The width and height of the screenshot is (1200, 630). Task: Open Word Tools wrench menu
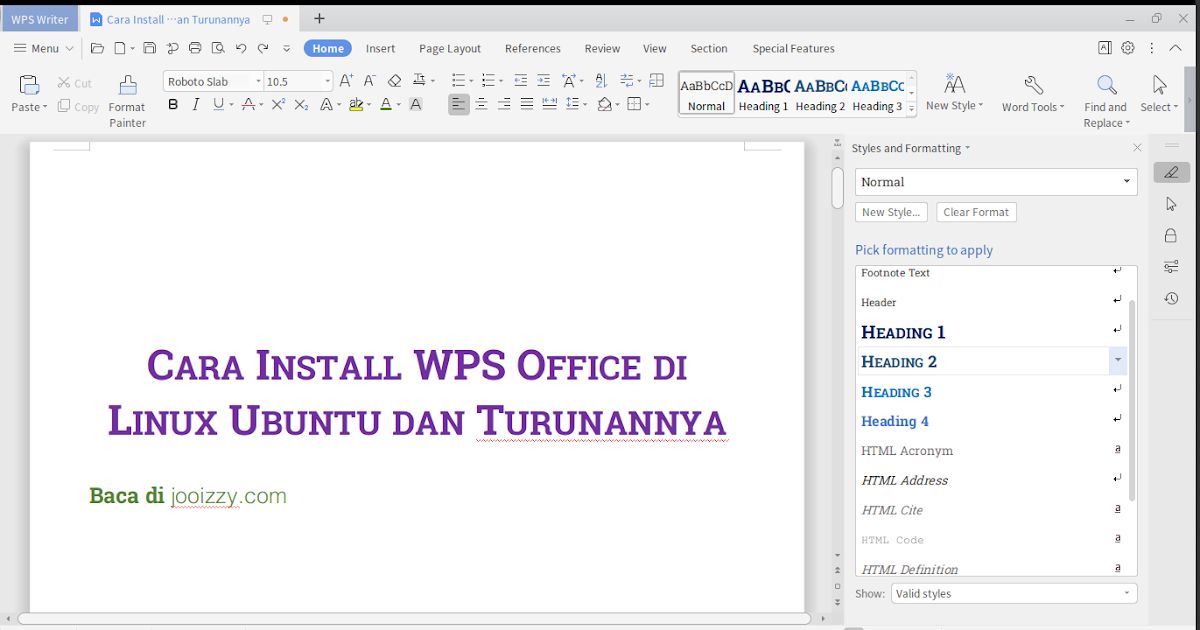(1033, 94)
